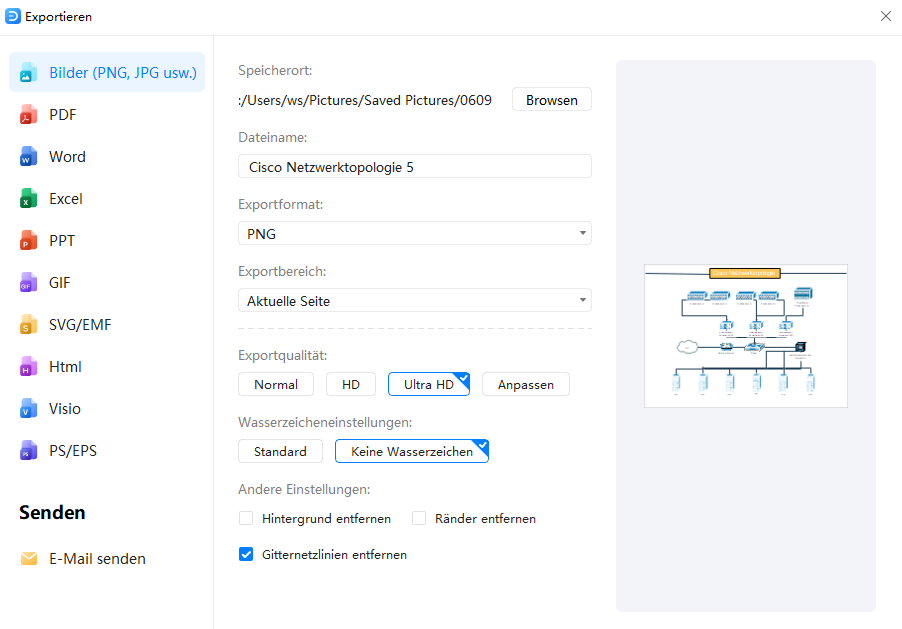This screenshot has width=902, height=629.
Task: Select the GIF format icon
Action: pyautogui.click(x=28, y=283)
